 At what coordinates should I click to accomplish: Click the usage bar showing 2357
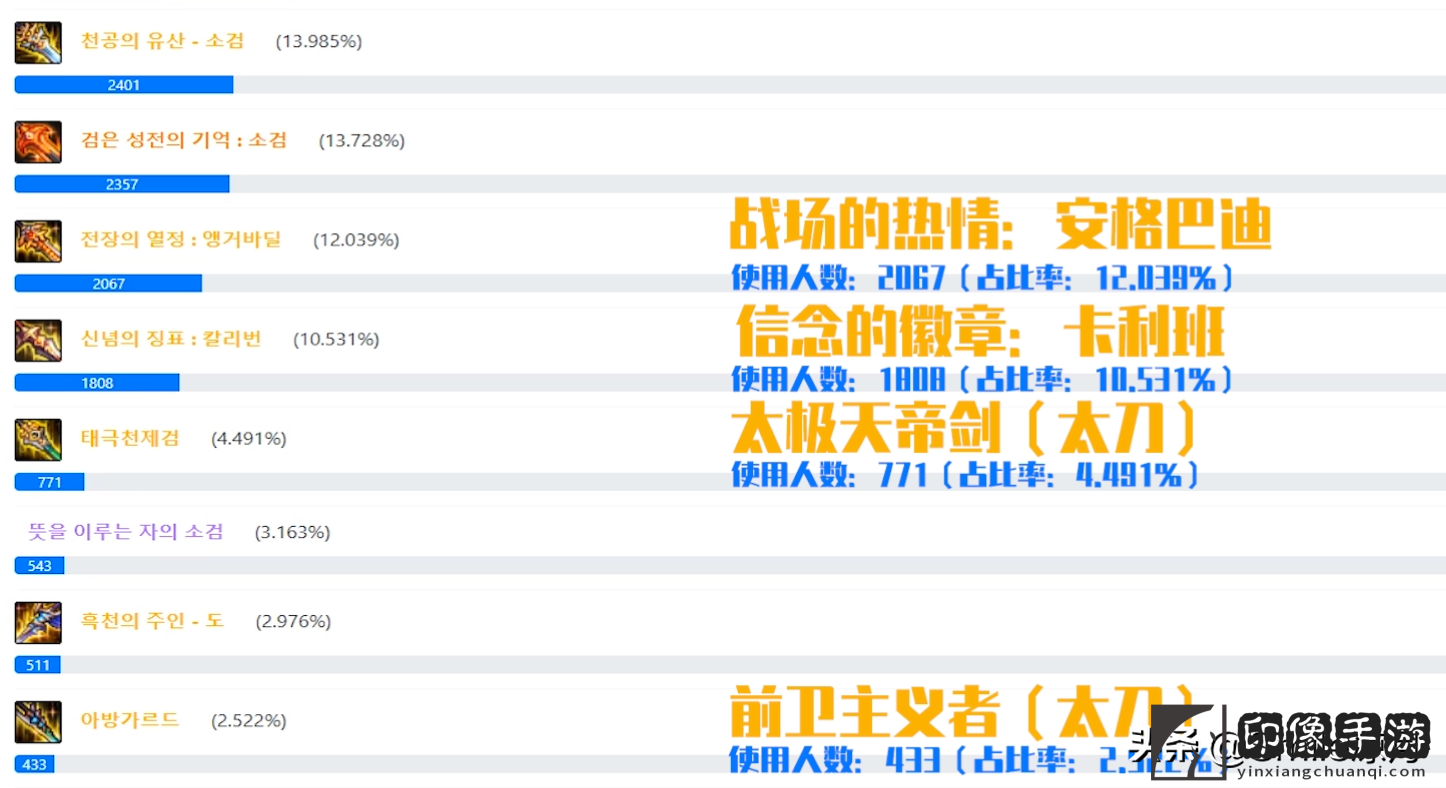[122, 184]
